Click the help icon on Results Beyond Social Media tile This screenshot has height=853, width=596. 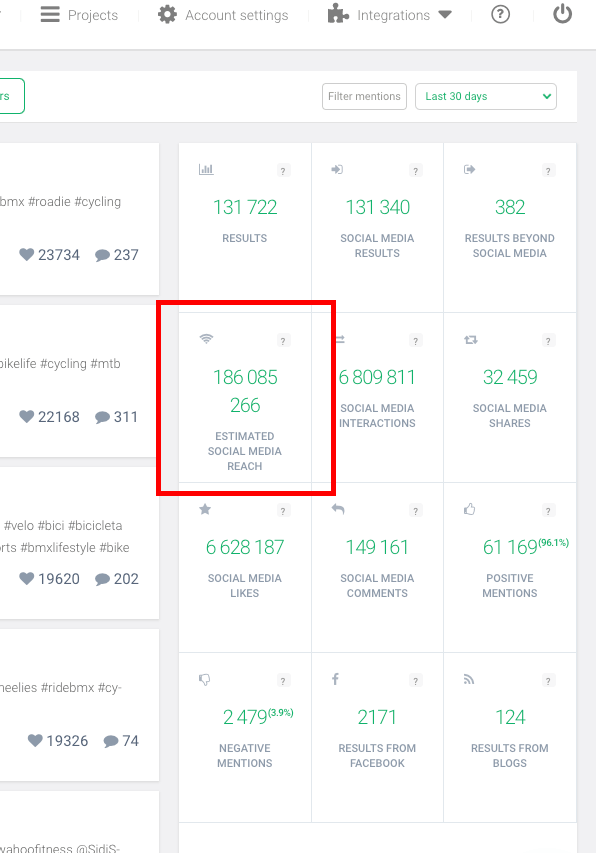pos(548,171)
